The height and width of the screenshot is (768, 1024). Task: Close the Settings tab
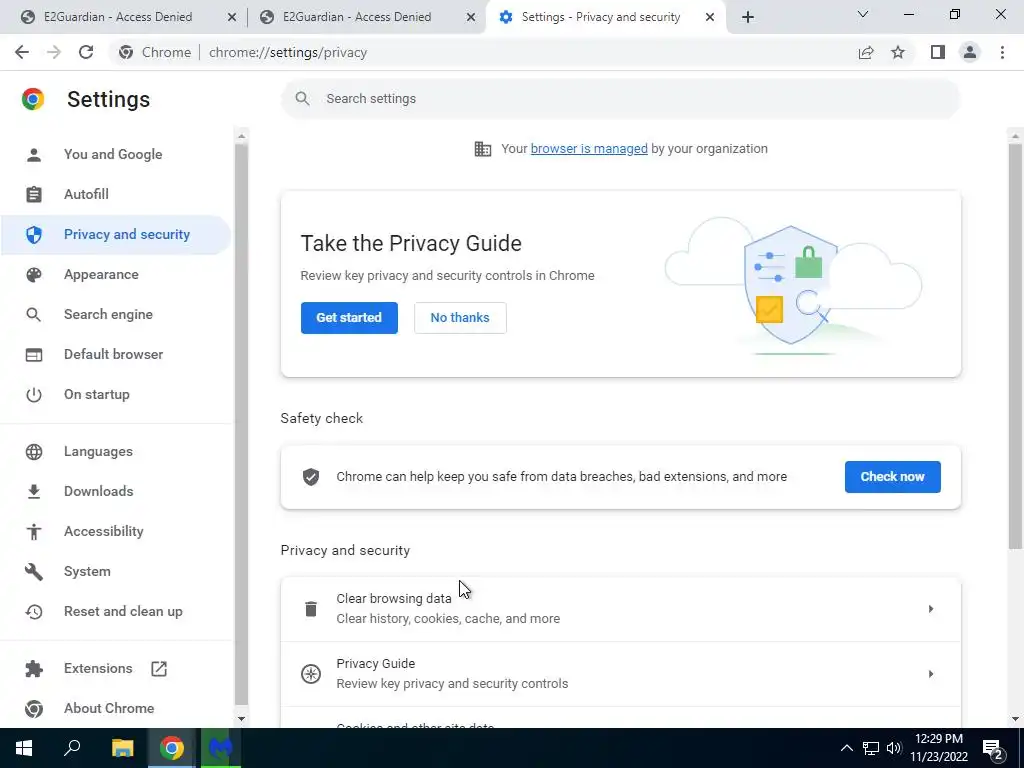pyautogui.click(x=710, y=18)
